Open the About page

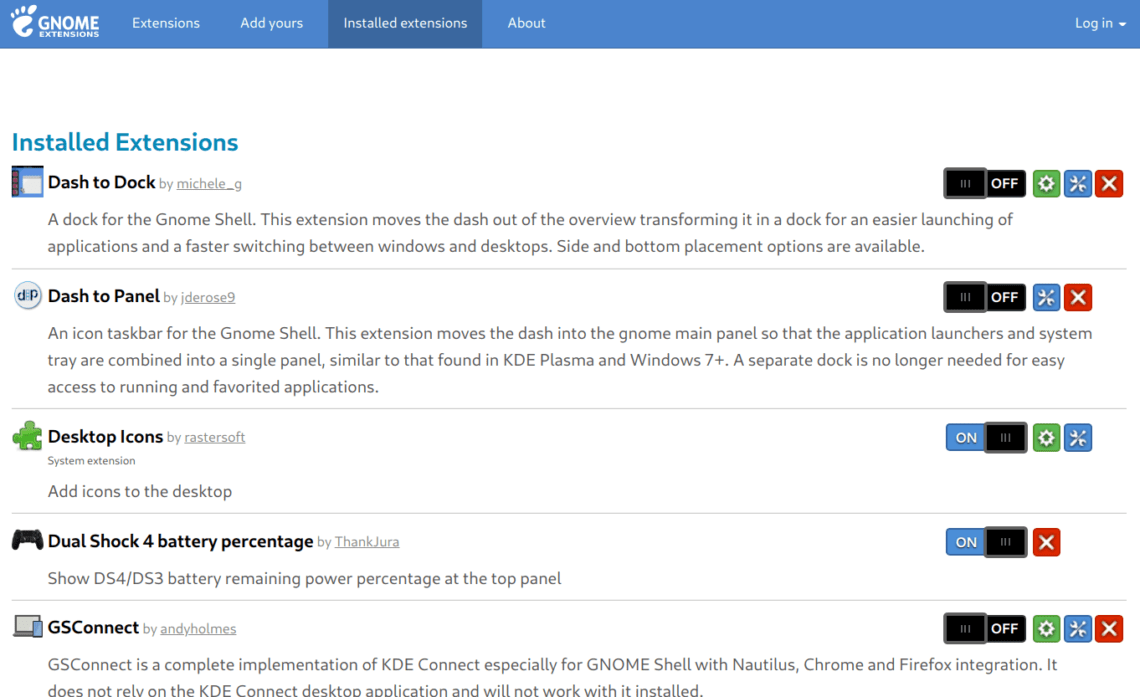click(526, 23)
